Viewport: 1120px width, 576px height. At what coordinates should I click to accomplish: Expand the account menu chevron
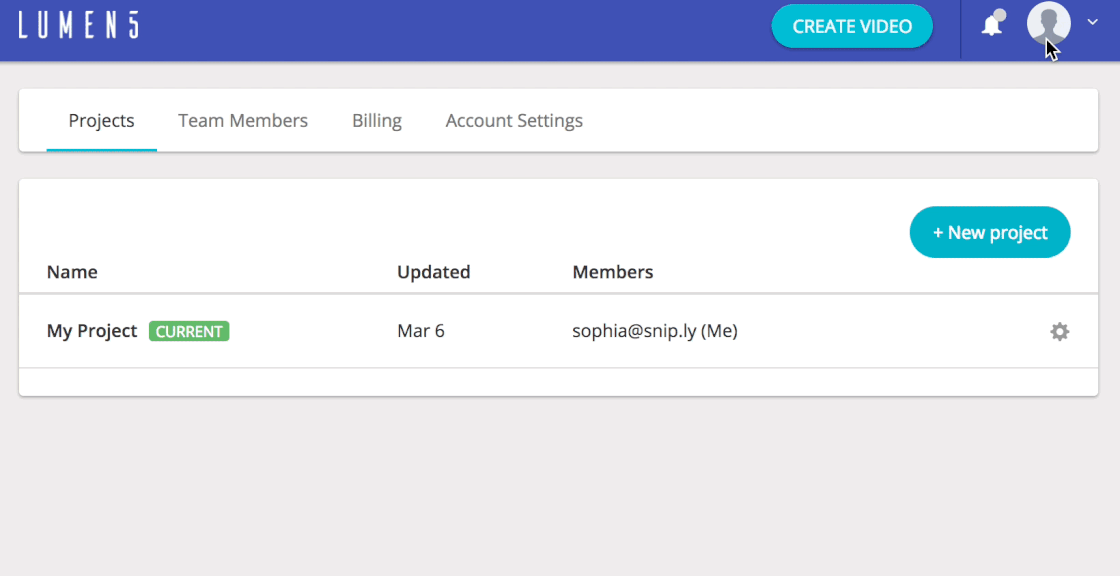pos(1092,22)
